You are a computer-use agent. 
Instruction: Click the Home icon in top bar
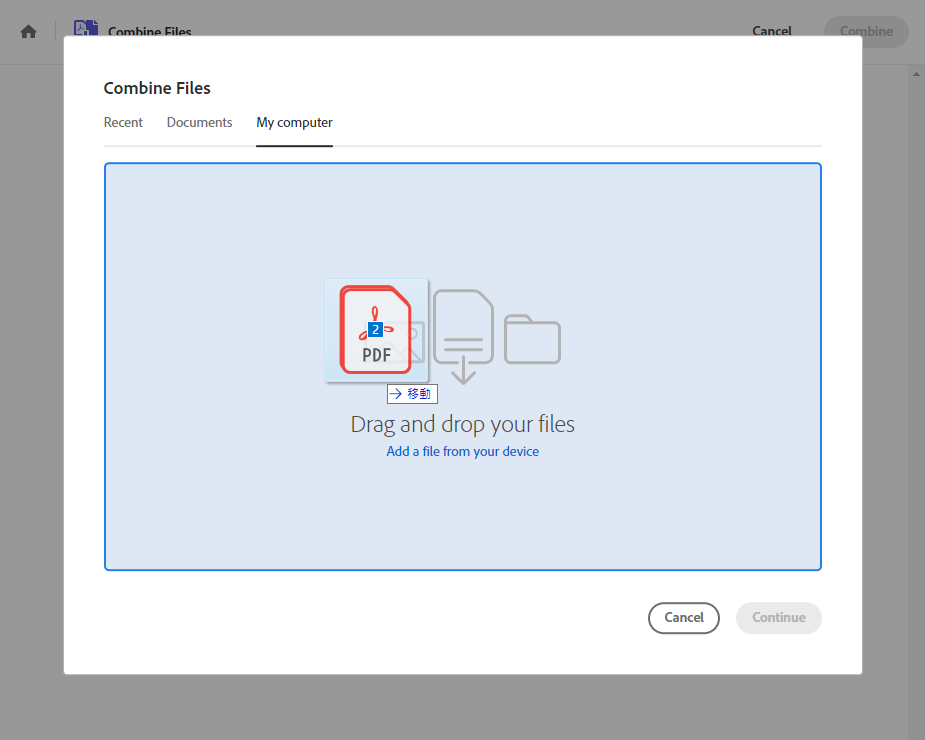tap(29, 31)
